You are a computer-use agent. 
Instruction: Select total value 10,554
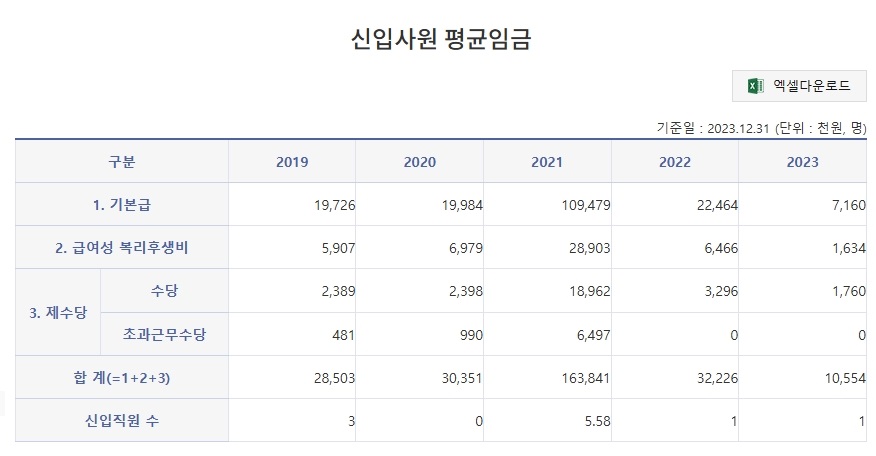pyautogui.click(x=845, y=378)
